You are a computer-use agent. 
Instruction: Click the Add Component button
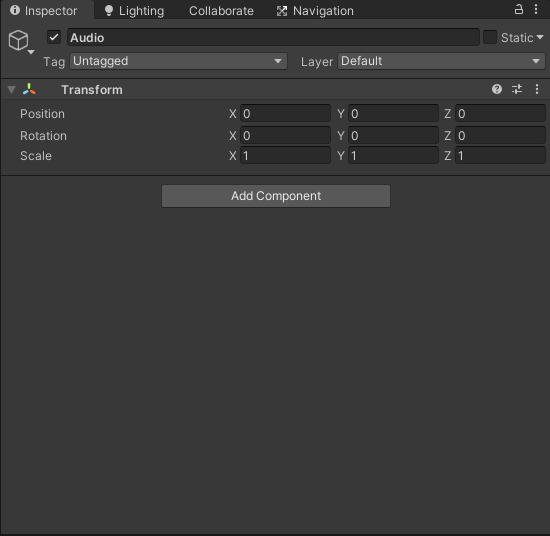(276, 196)
